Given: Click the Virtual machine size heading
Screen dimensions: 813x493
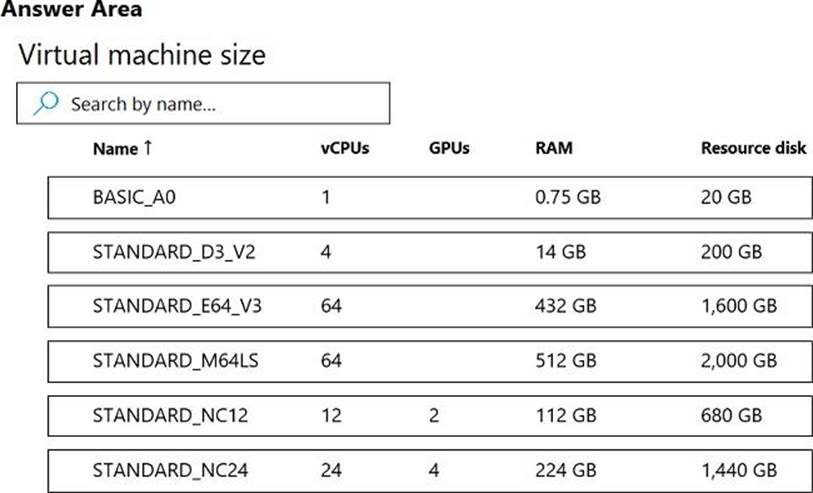Looking at the screenshot, I should click(x=142, y=54).
